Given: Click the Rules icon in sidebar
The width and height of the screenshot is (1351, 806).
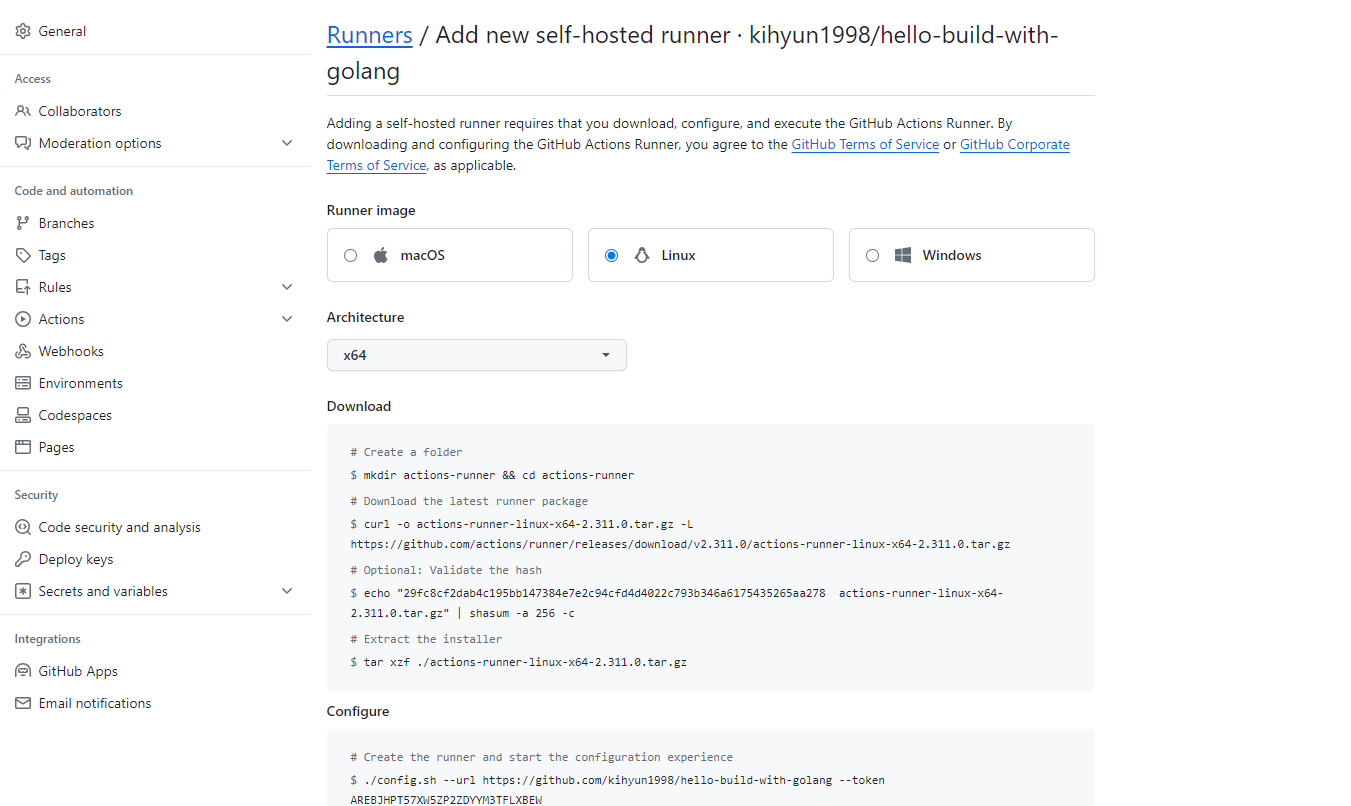Looking at the screenshot, I should pos(23,287).
